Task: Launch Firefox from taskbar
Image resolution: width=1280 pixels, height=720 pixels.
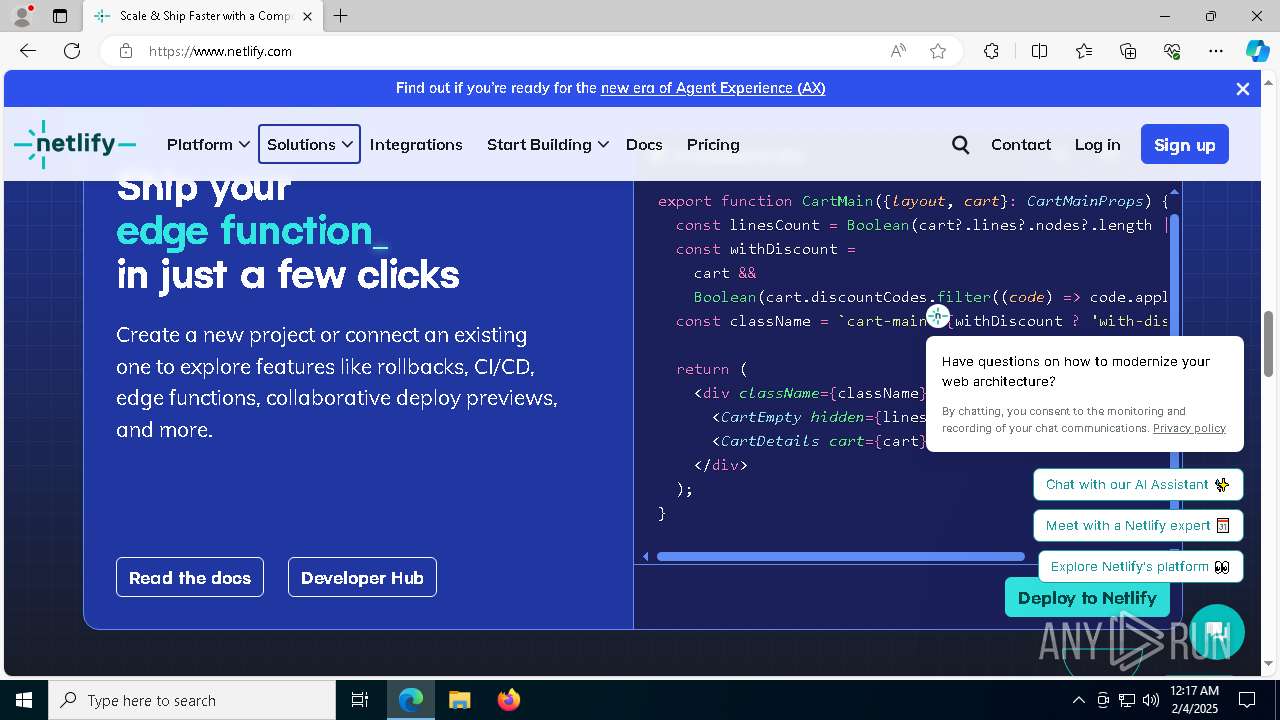Action: [x=508, y=700]
